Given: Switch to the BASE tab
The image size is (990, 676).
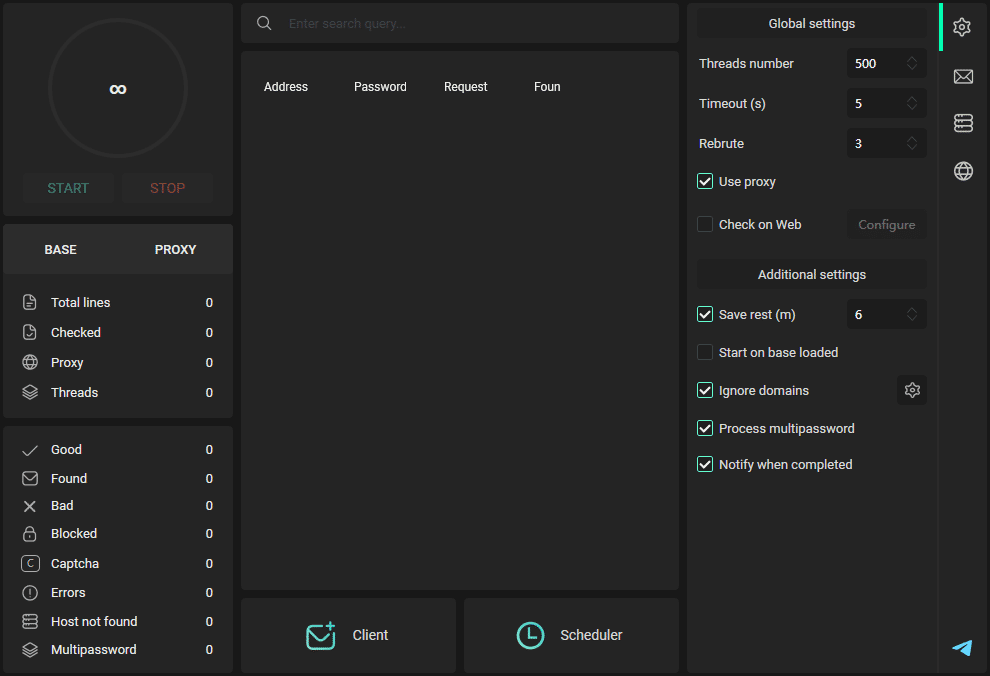Looking at the screenshot, I should click(x=61, y=249).
